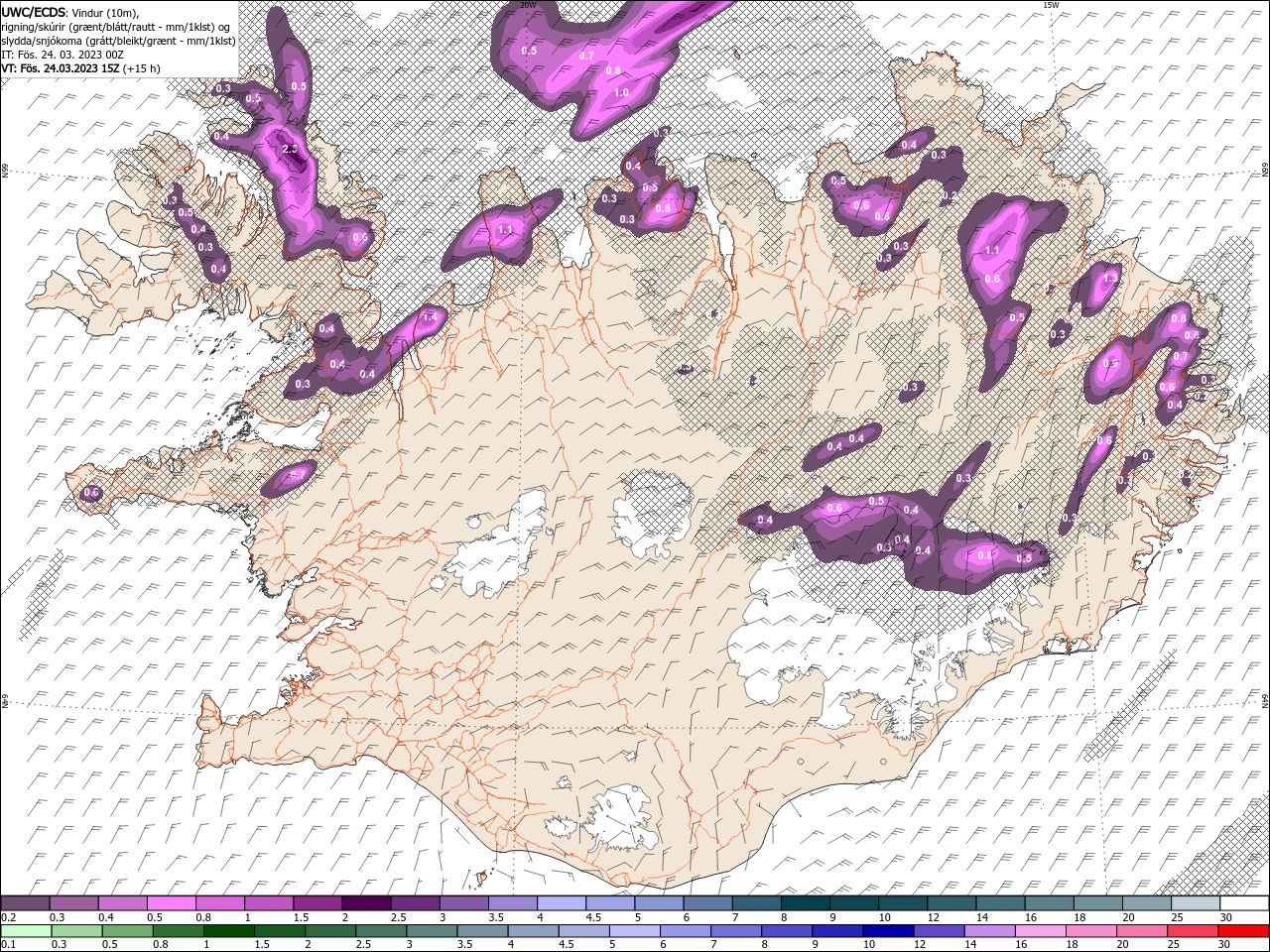This screenshot has width=1270, height=952.
Task: Click the '2.5' snowfall value over the Westfjords
Action: [290, 150]
